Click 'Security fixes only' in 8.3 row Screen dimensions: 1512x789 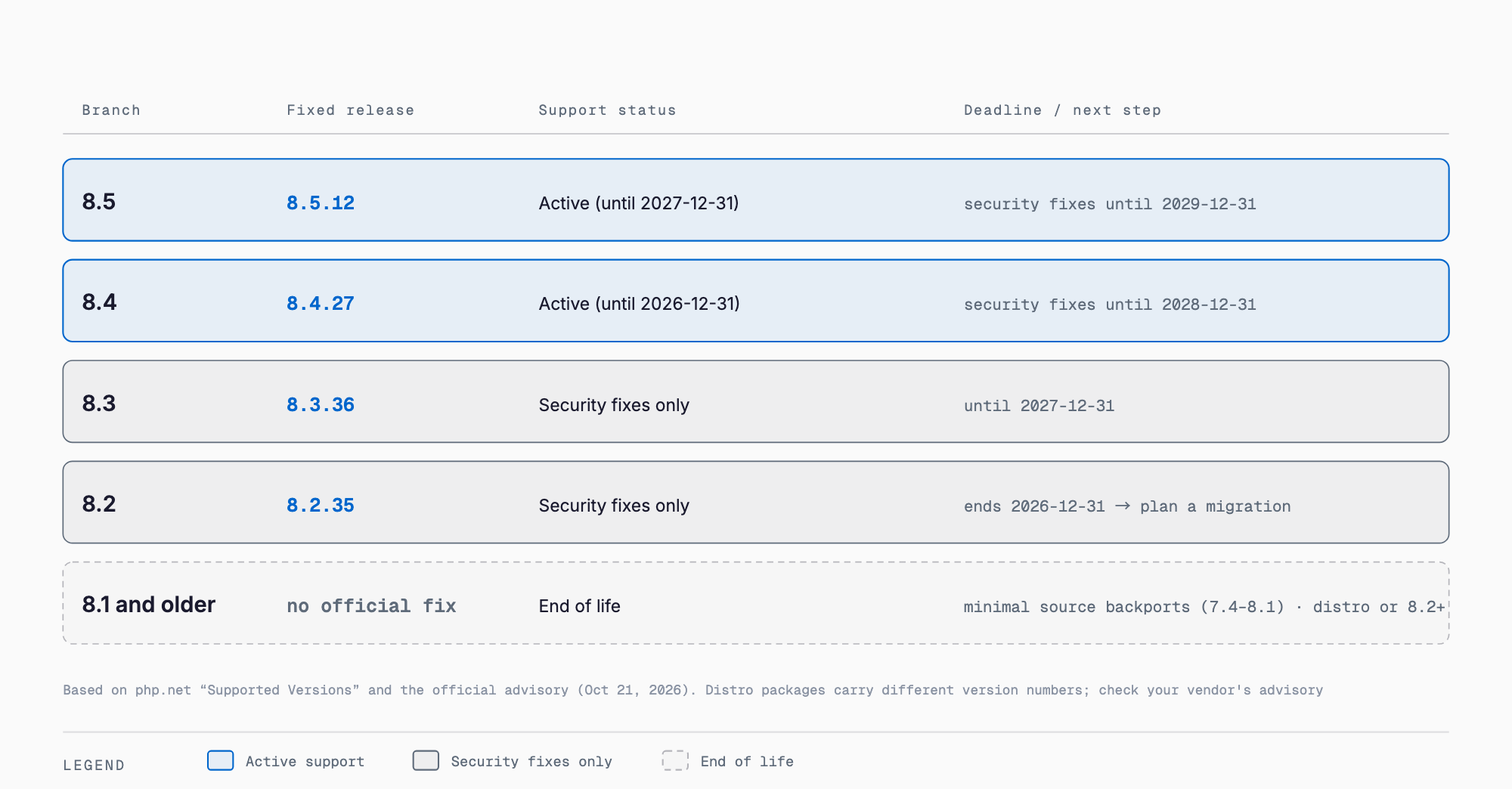coord(614,405)
